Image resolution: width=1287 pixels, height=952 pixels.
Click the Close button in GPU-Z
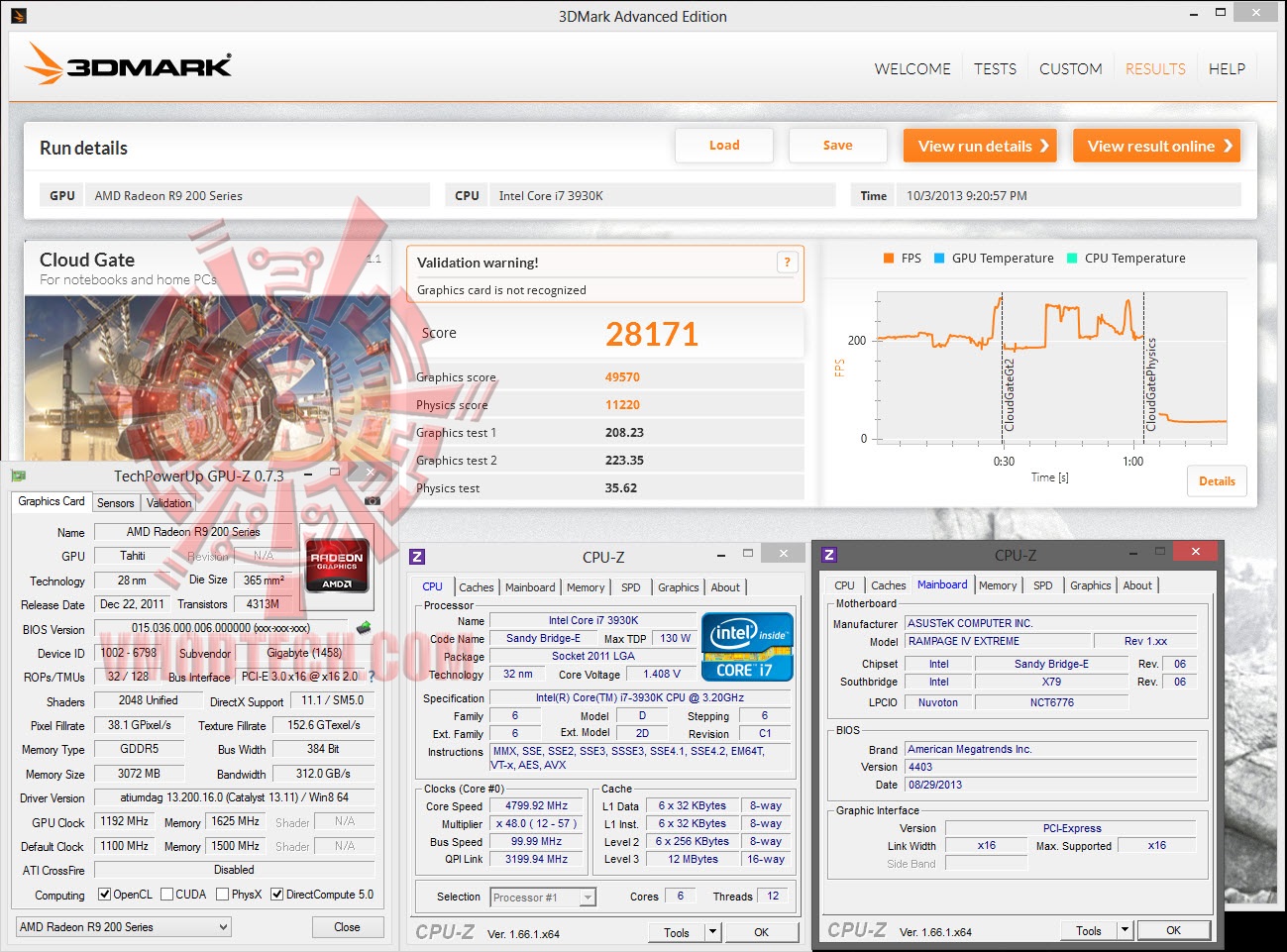pyautogui.click(x=347, y=927)
